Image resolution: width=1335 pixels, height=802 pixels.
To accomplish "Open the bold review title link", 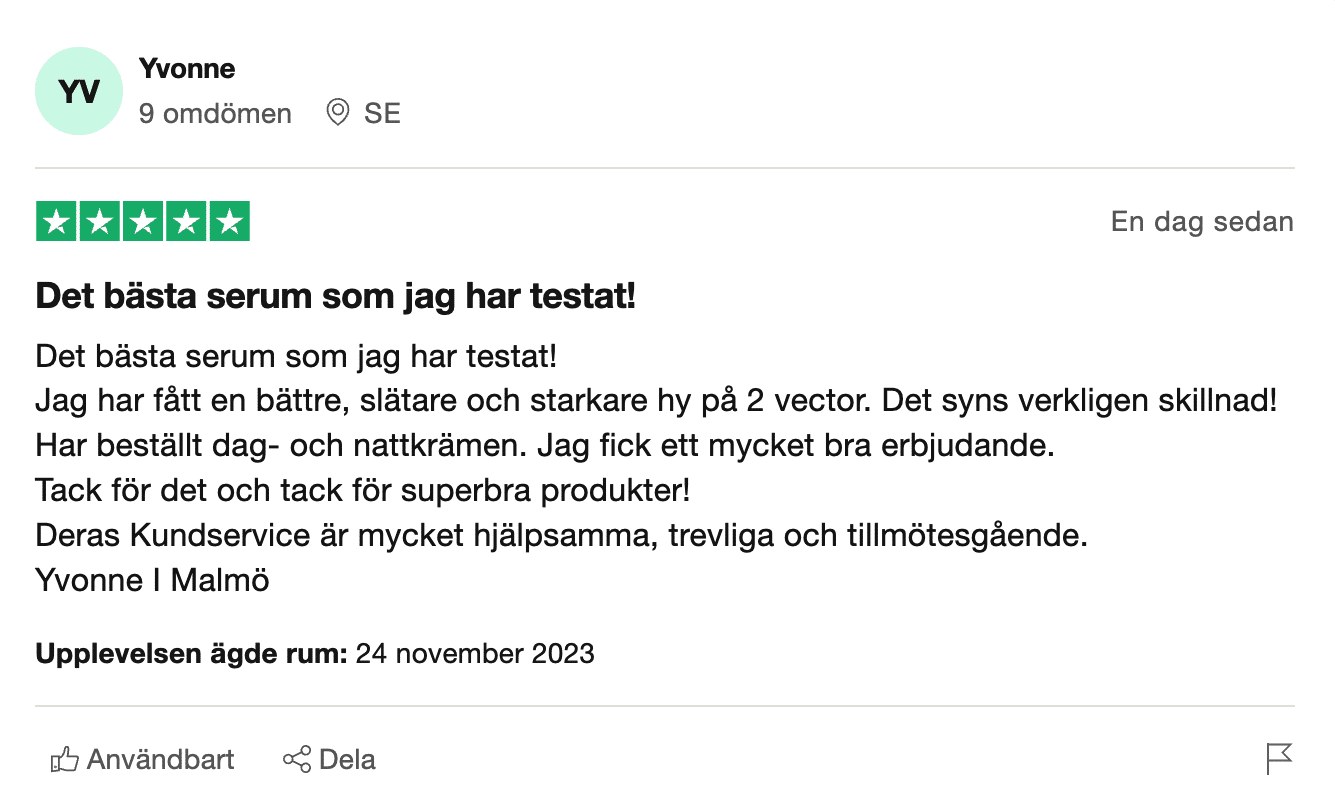I will point(335,296).
